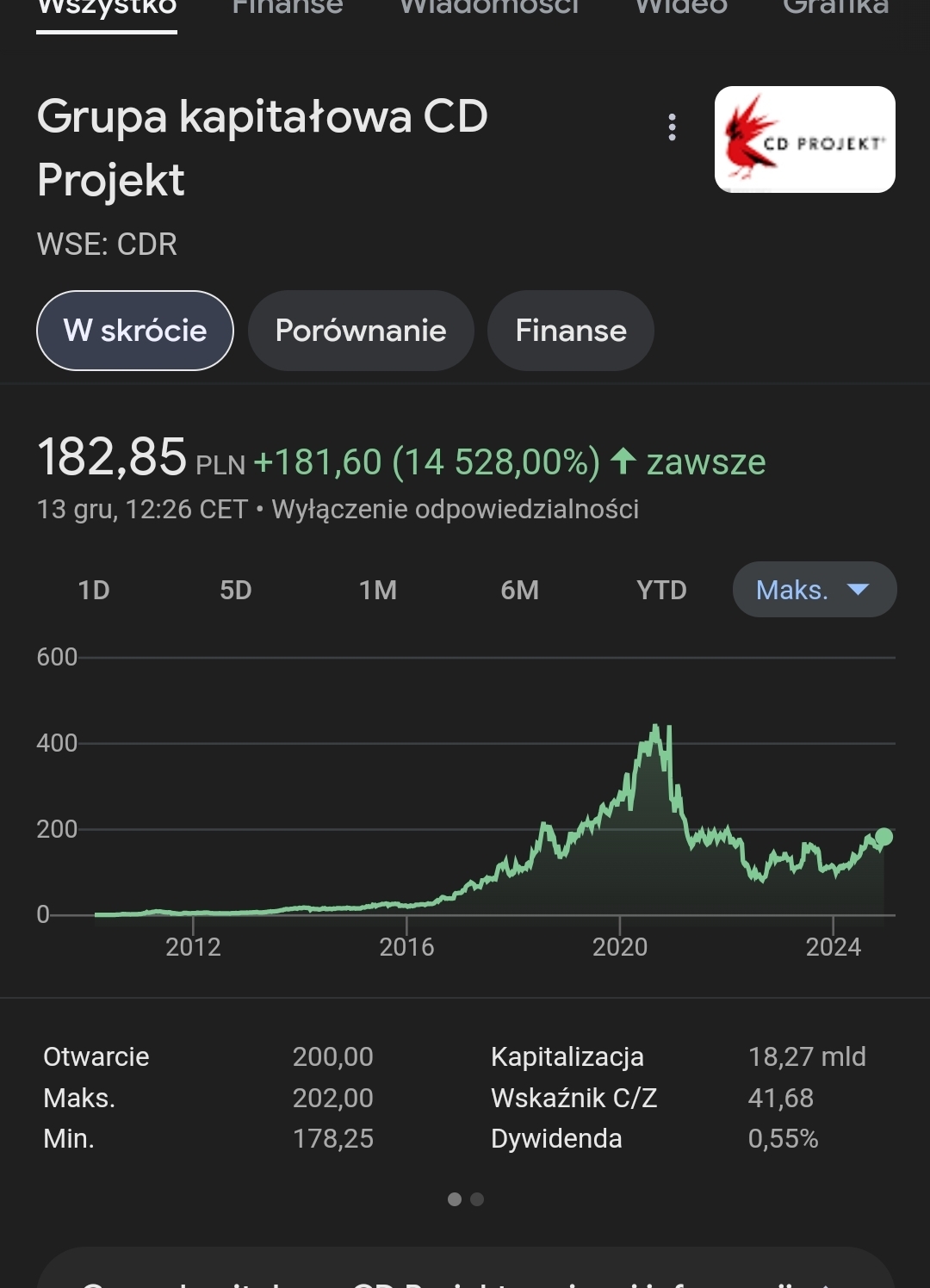Viewport: 930px width, 1288px height.
Task: Tap the first stats page indicator dot
Action: 455,1199
